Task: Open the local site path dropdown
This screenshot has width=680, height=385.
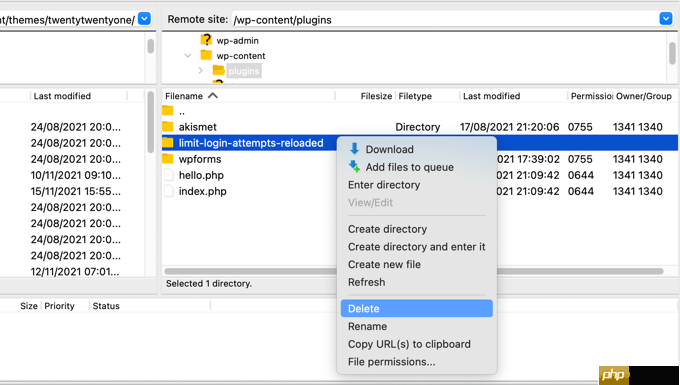Action: pos(144,19)
